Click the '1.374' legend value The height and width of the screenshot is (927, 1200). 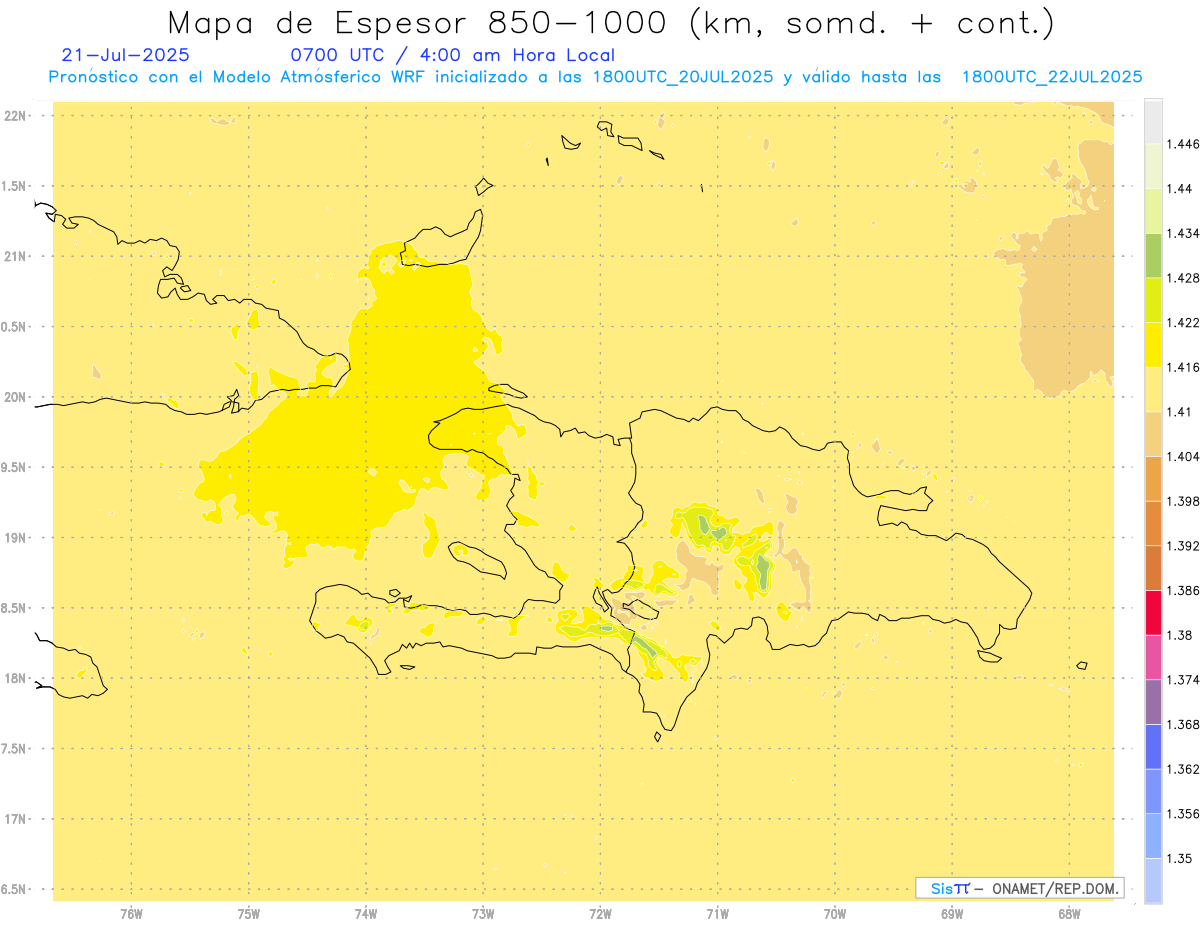point(1183,680)
